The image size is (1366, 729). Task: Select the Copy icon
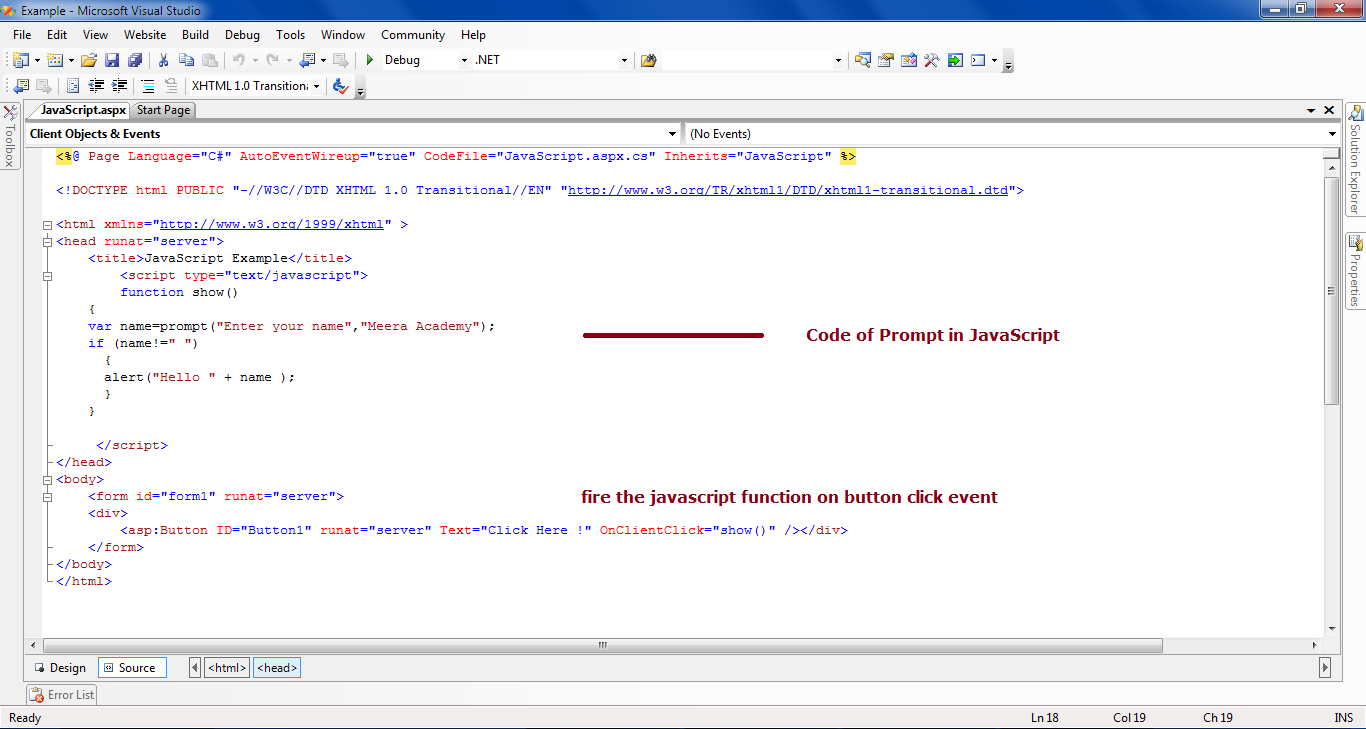point(185,60)
